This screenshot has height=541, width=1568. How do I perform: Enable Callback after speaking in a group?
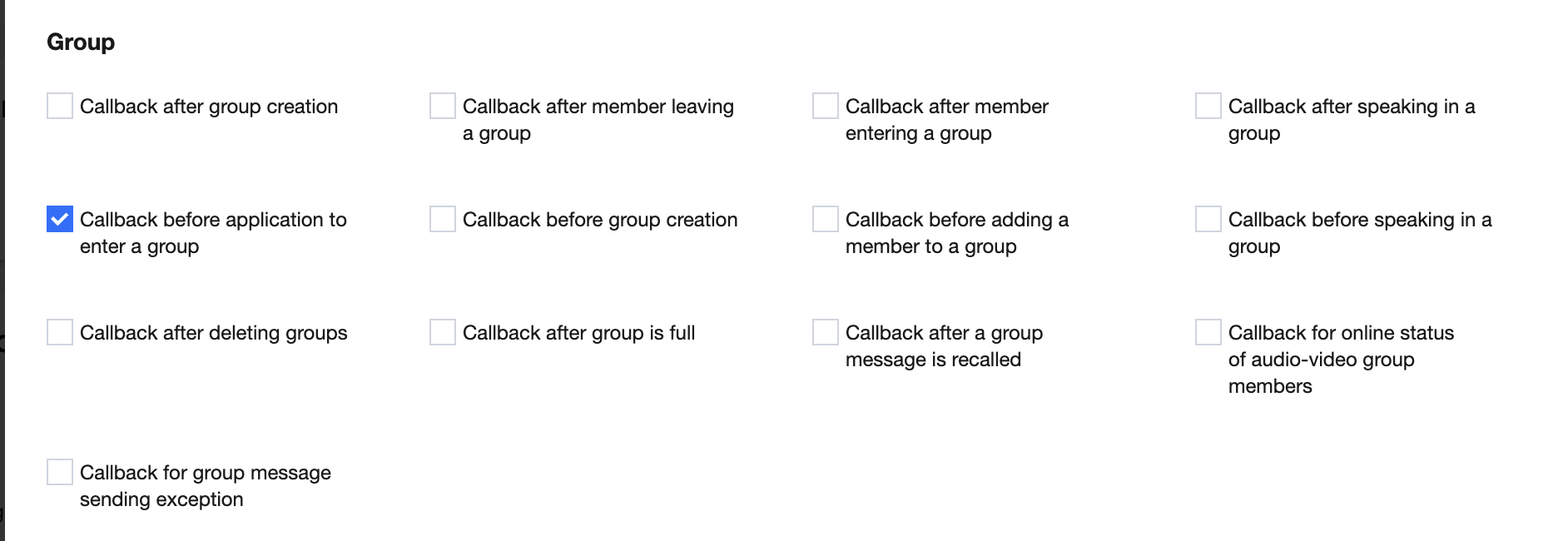point(1208,106)
